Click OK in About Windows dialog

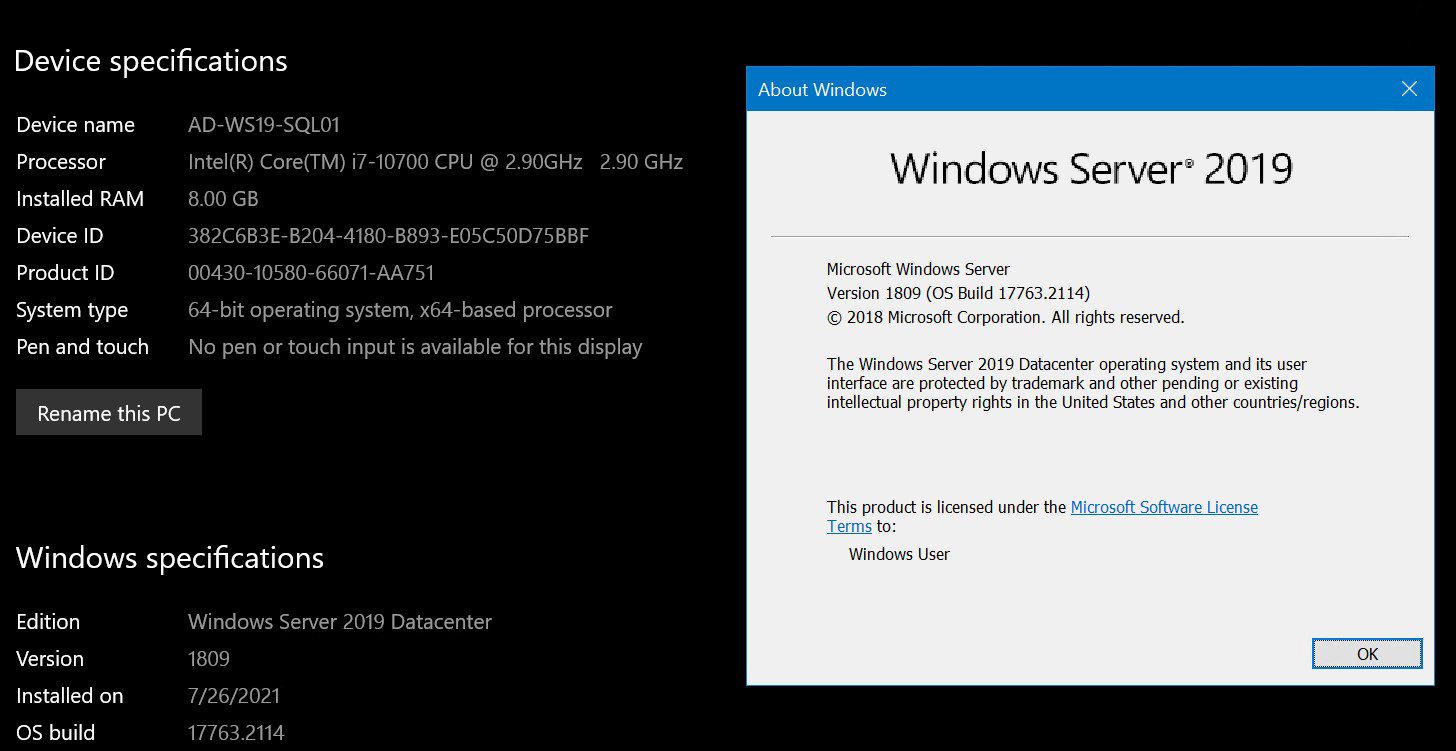1367,654
